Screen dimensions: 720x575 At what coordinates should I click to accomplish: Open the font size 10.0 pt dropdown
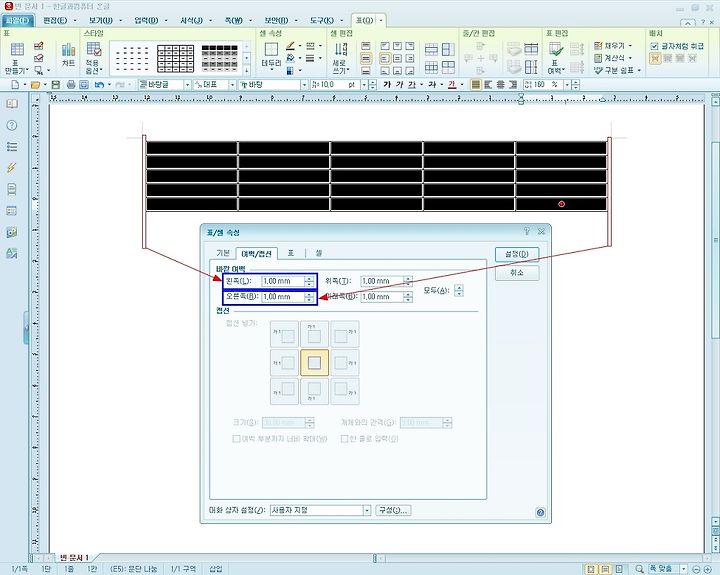364,85
